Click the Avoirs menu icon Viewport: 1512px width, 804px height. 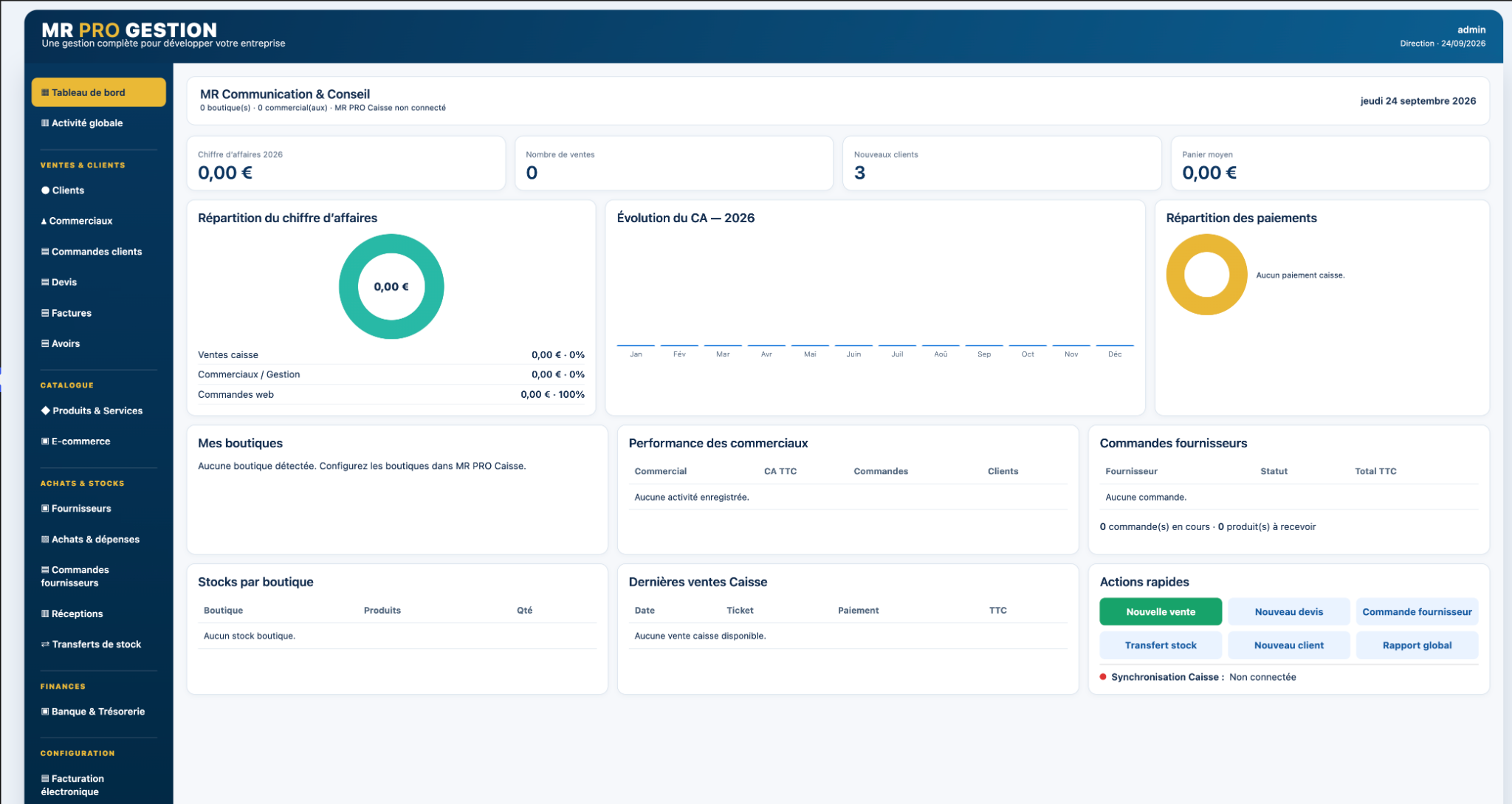[45, 343]
